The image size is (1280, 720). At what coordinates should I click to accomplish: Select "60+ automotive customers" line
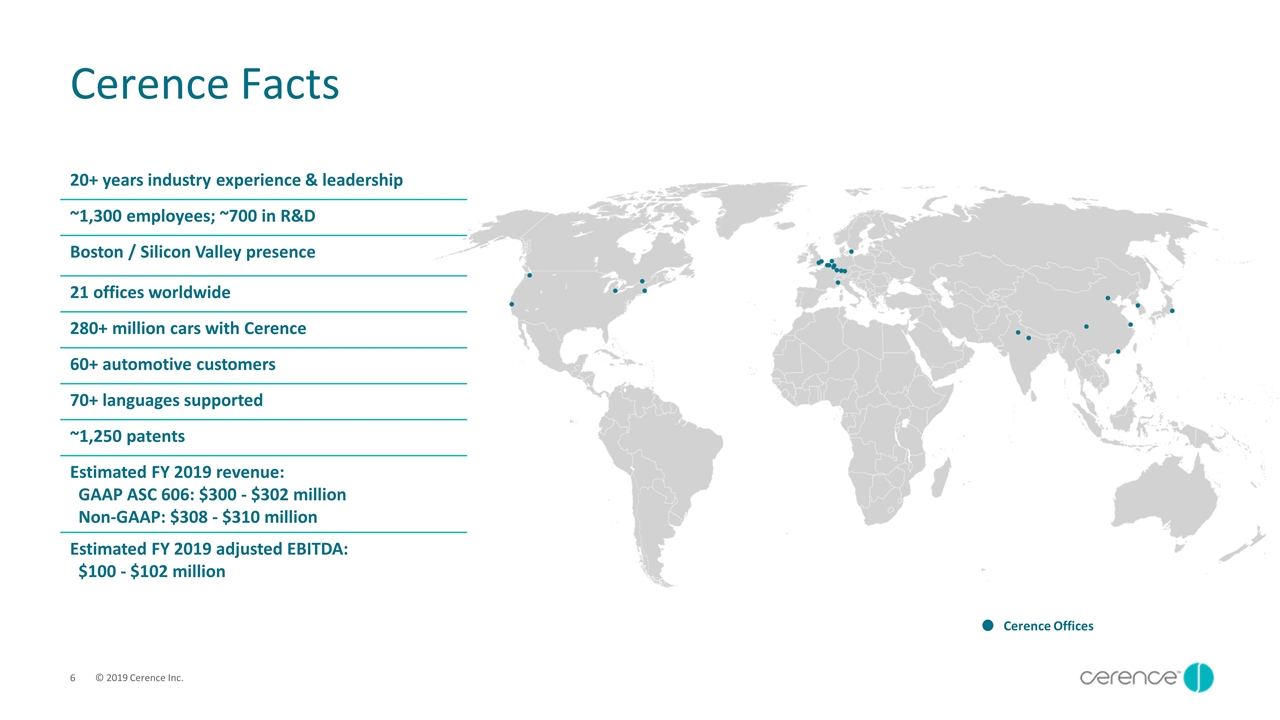point(172,364)
